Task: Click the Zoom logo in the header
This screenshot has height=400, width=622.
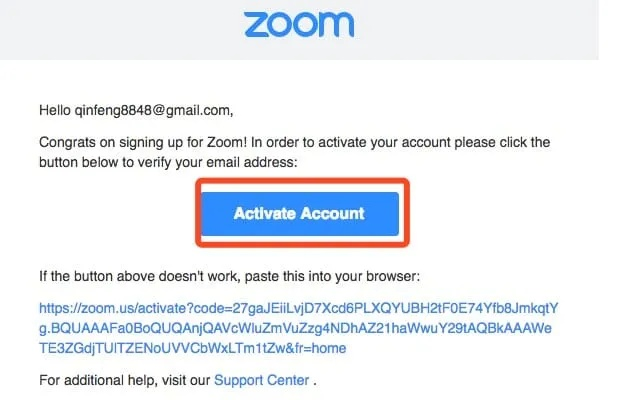Action: [x=299, y=24]
